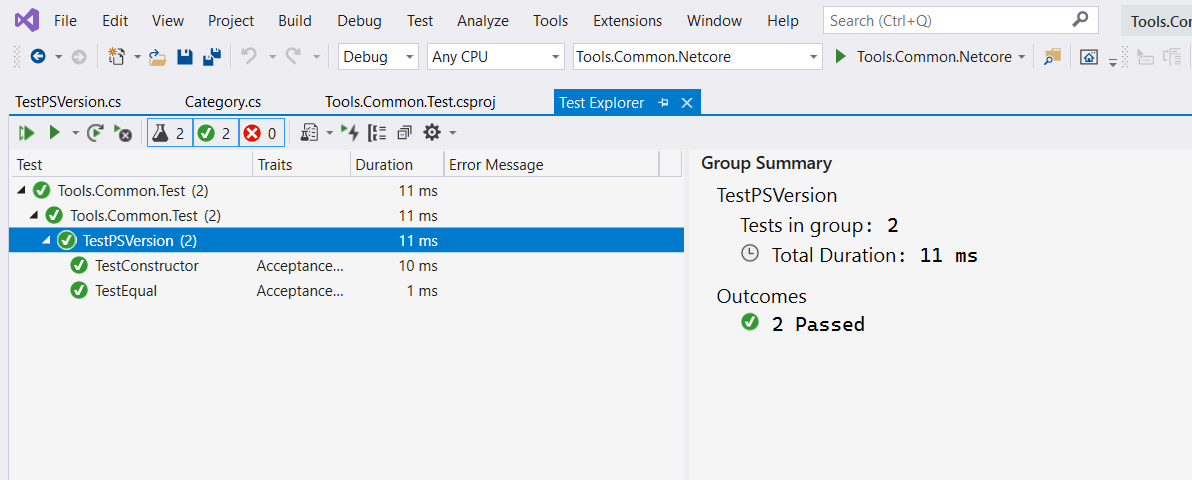Start debugging with green play Tools.Common.Netcore button
The width and height of the screenshot is (1192, 480).
click(924, 57)
